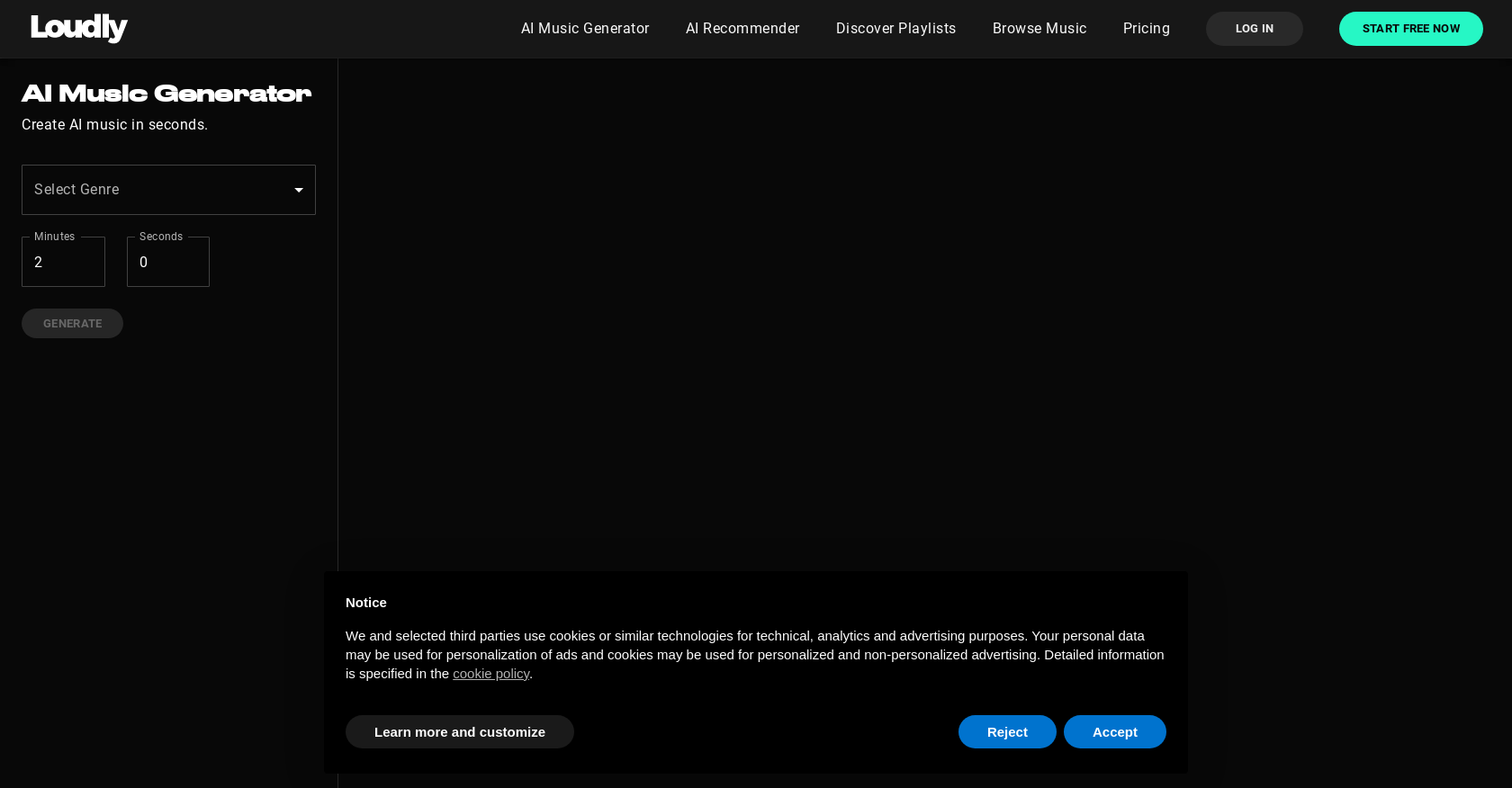This screenshot has width=1512, height=788.
Task: Open the cookie policy link
Action: [x=490, y=674]
